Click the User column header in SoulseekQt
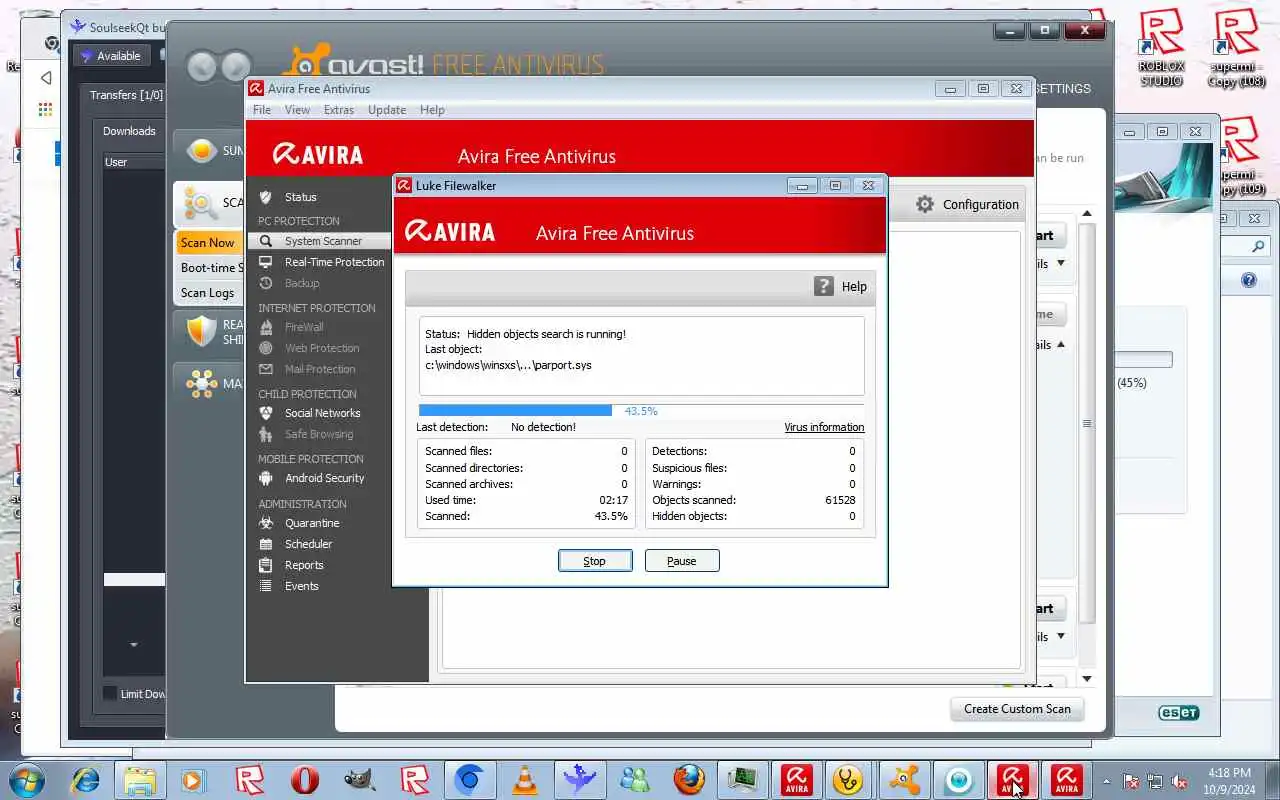The width and height of the screenshot is (1280, 800). [x=134, y=162]
